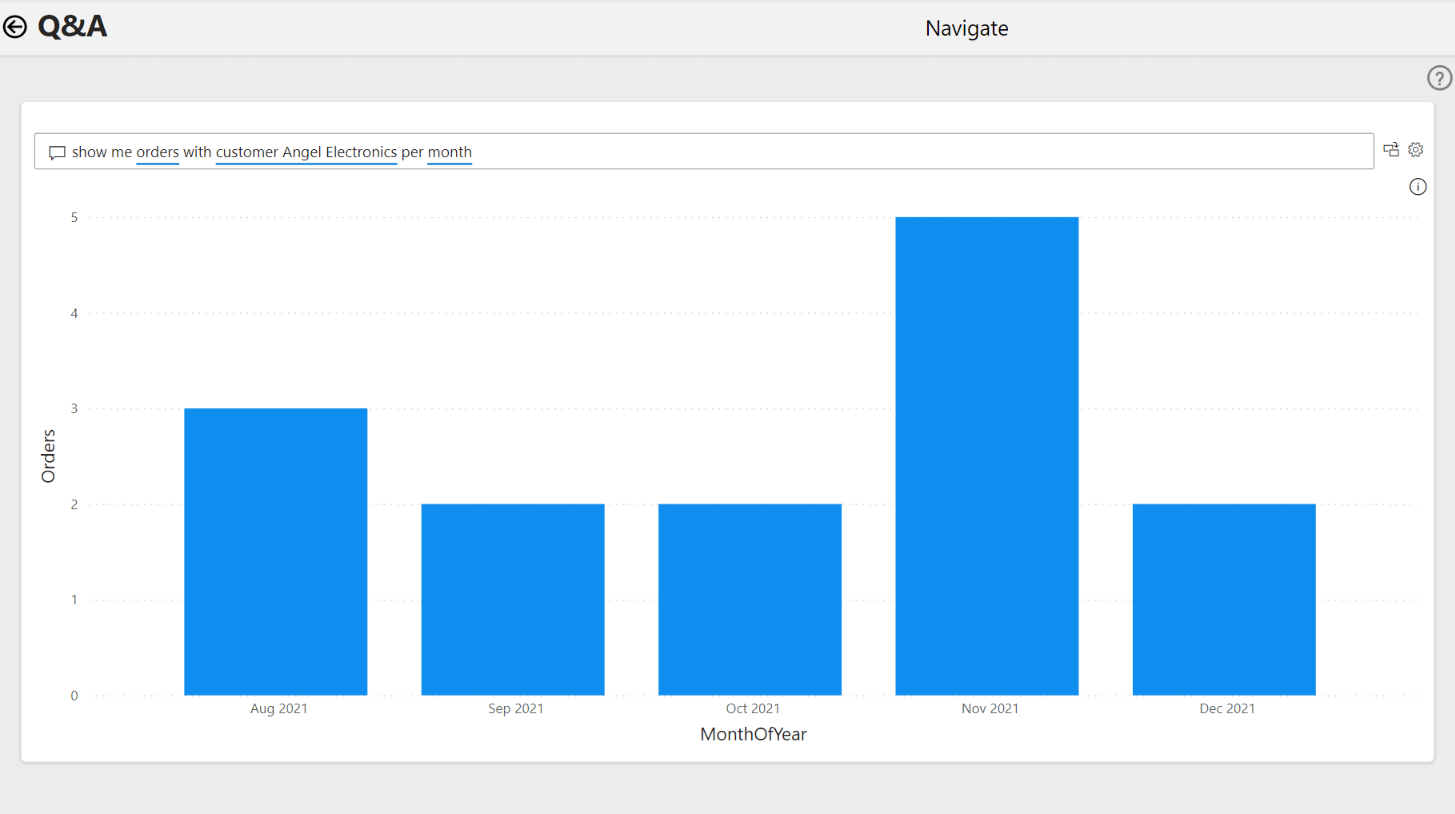Open the Q&A settings gear icon

(1416, 150)
